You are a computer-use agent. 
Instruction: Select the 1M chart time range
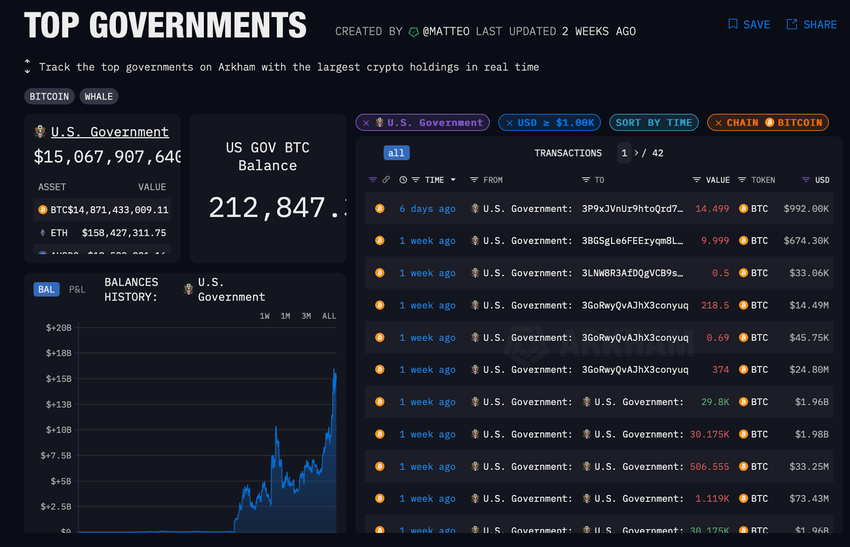(285, 316)
